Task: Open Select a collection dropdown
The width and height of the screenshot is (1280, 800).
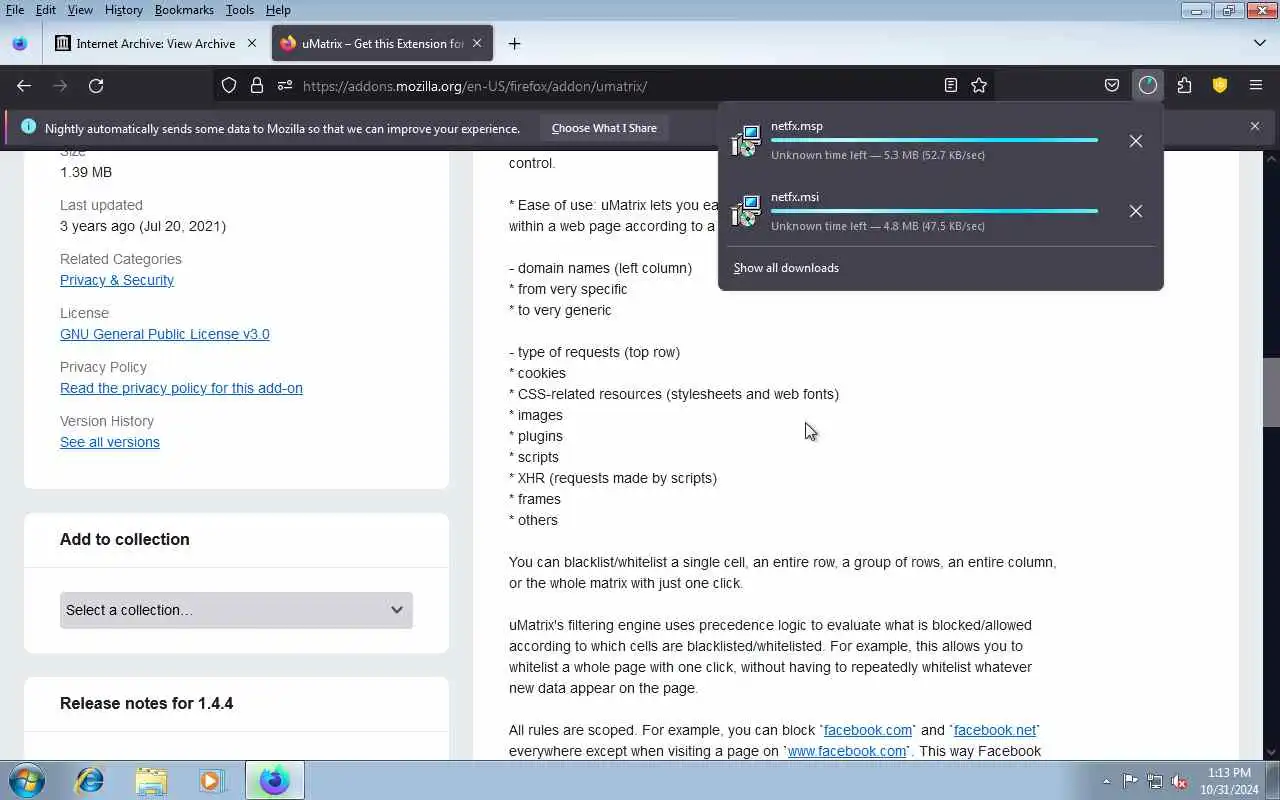Action: click(x=236, y=610)
